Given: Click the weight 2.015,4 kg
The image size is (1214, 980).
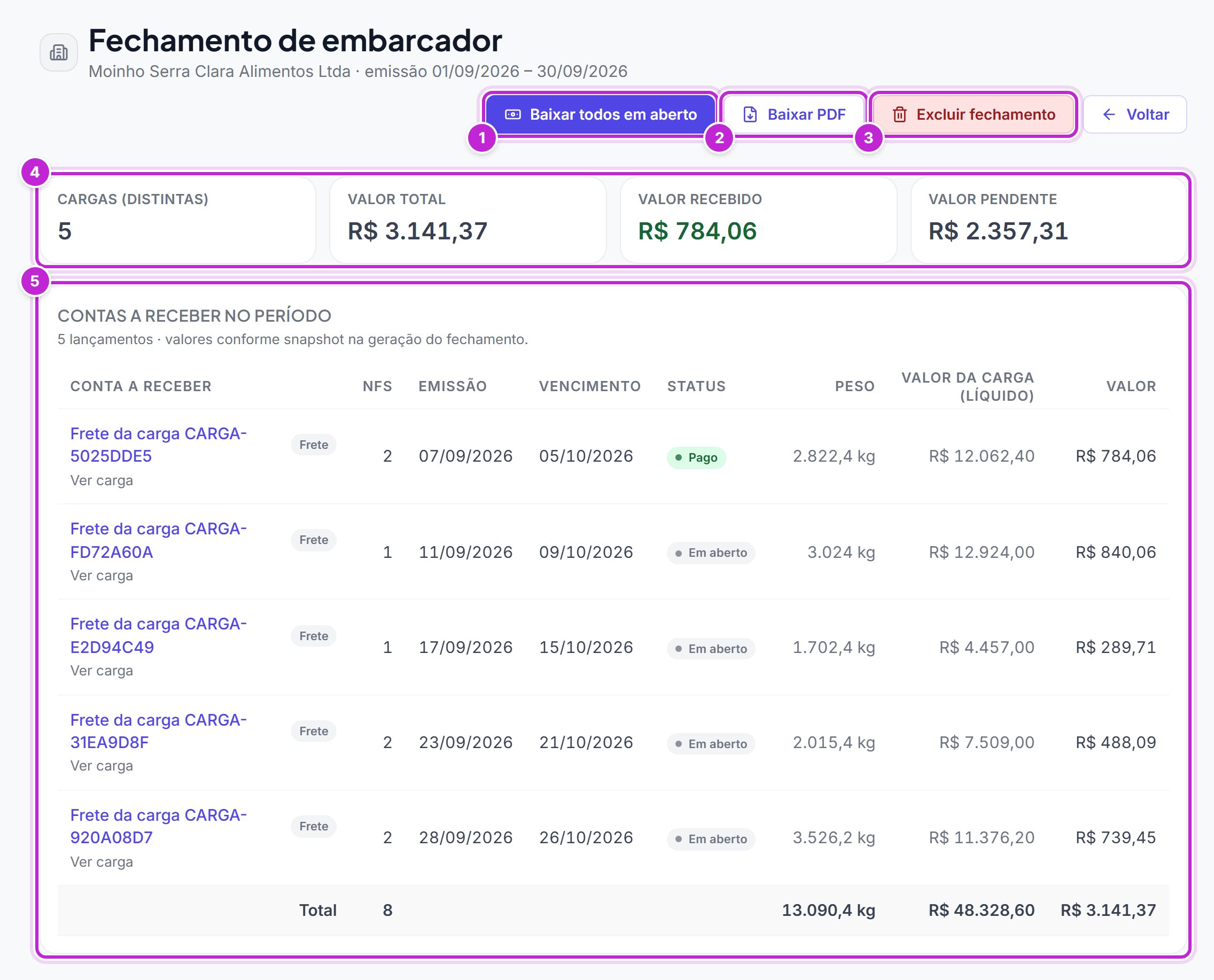Looking at the screenshot, I should [x=834, y=742].
